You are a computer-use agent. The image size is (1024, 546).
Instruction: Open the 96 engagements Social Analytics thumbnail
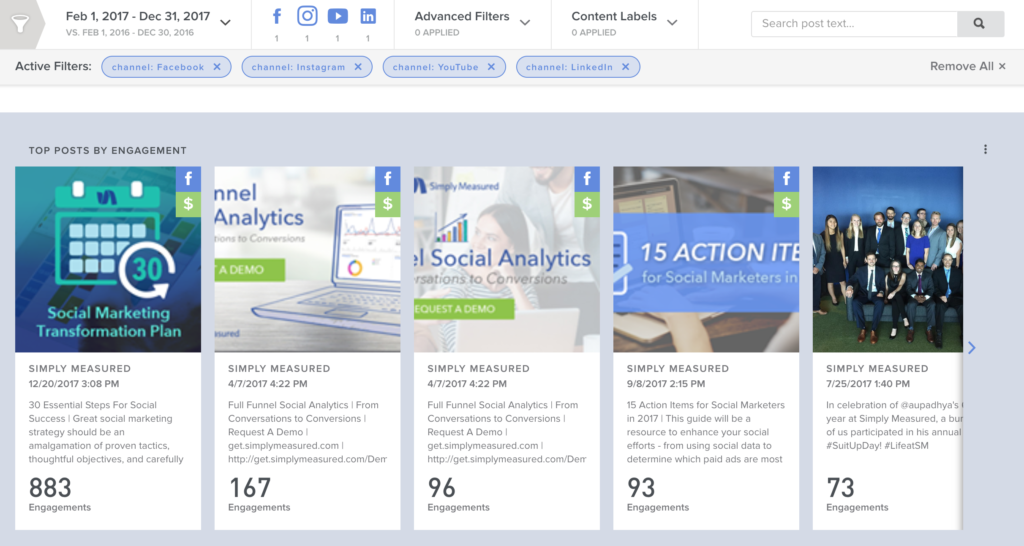coord(507,259)
